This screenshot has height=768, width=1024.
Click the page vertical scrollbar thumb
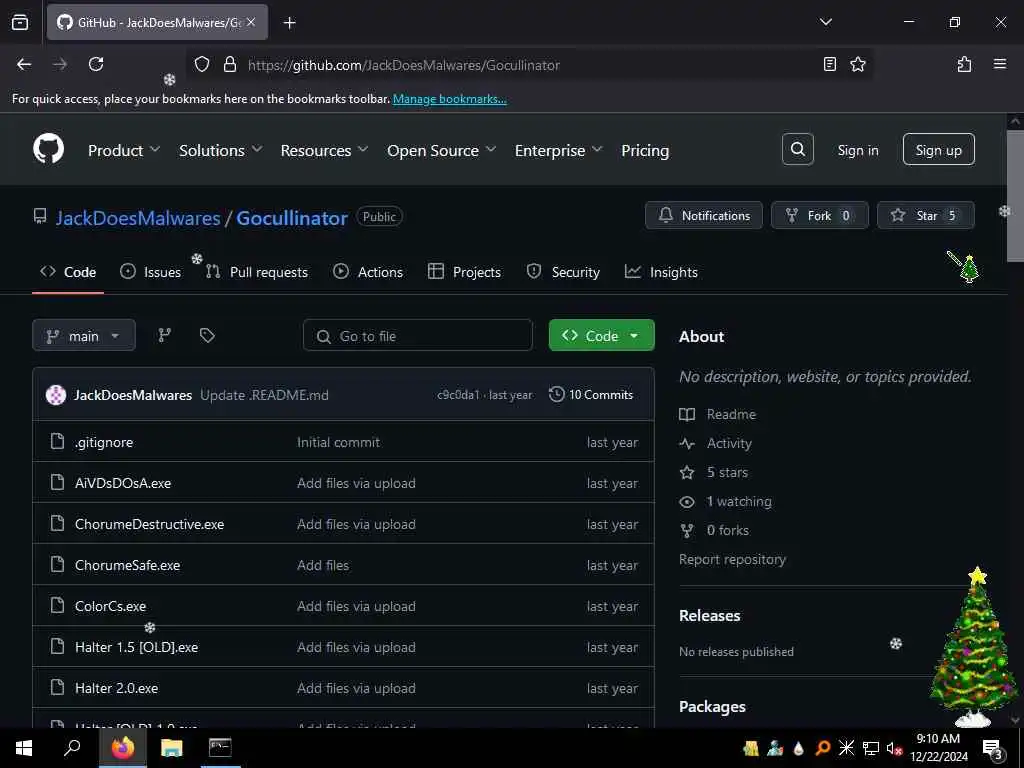tap(1015, 196)
